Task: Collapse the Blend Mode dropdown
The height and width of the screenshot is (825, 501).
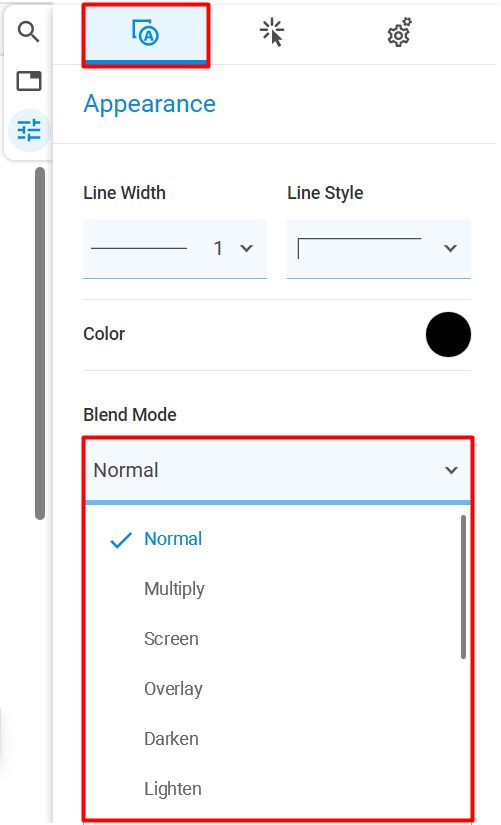Action: 278,470
